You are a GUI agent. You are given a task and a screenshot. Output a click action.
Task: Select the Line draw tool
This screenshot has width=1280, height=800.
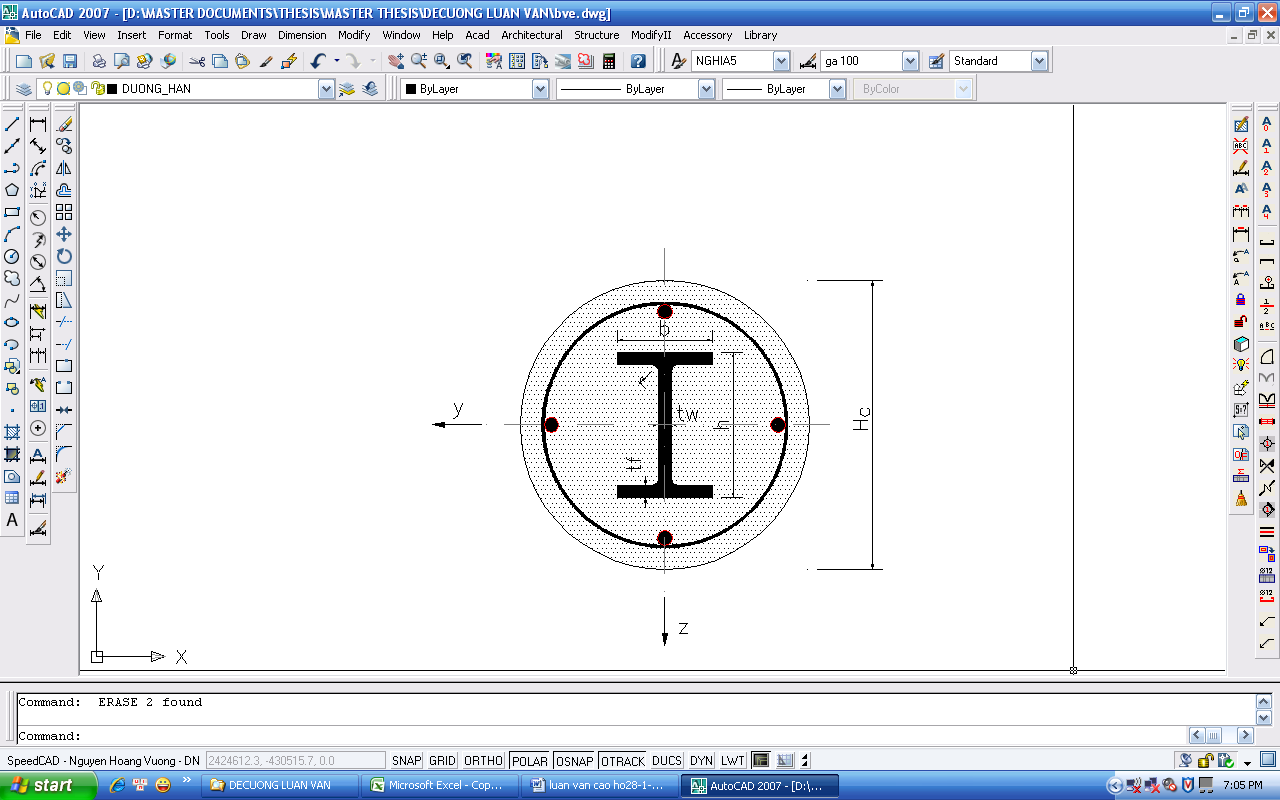12,125
